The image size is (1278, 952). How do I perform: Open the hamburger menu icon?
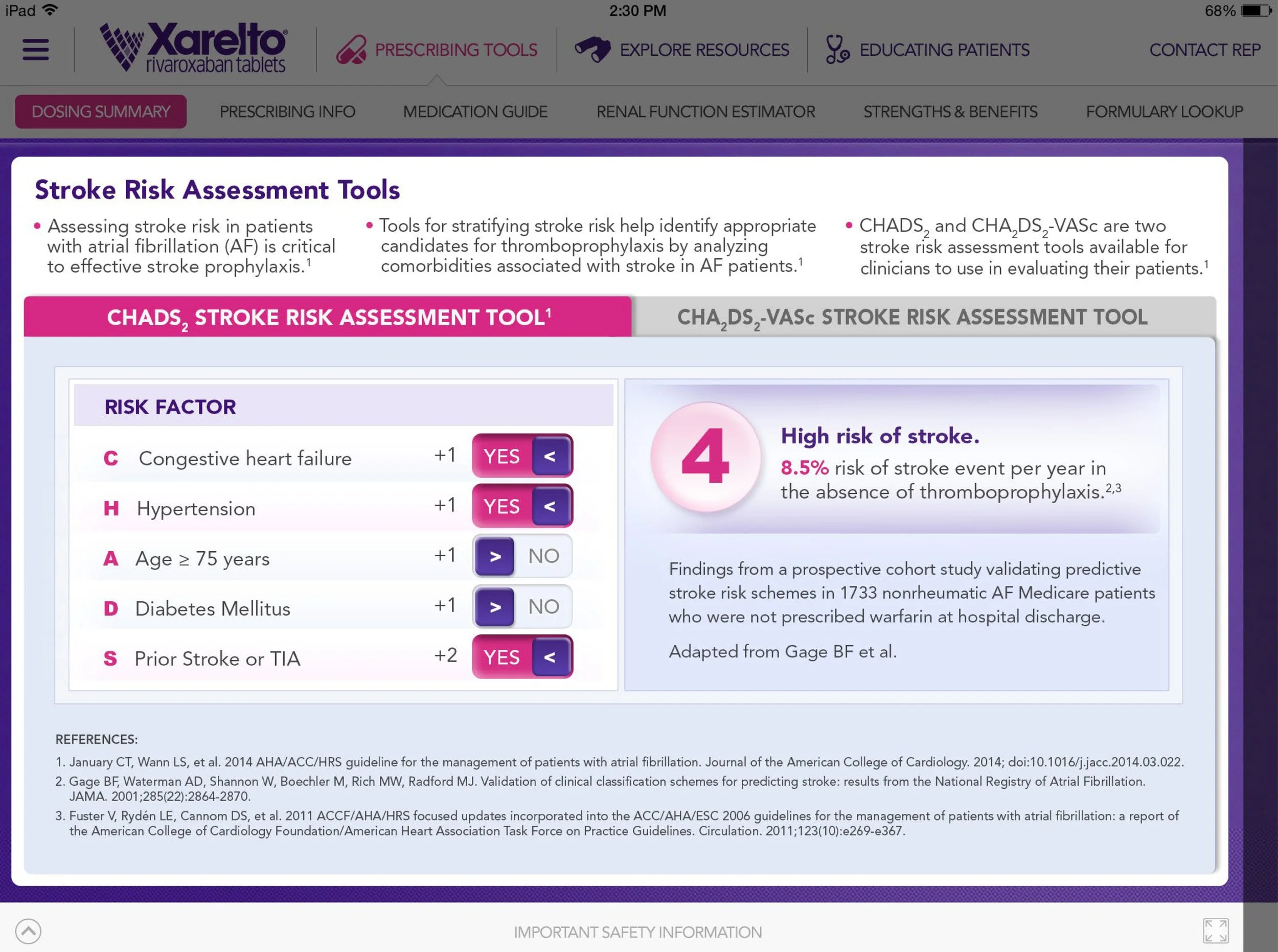coord(36,50)
